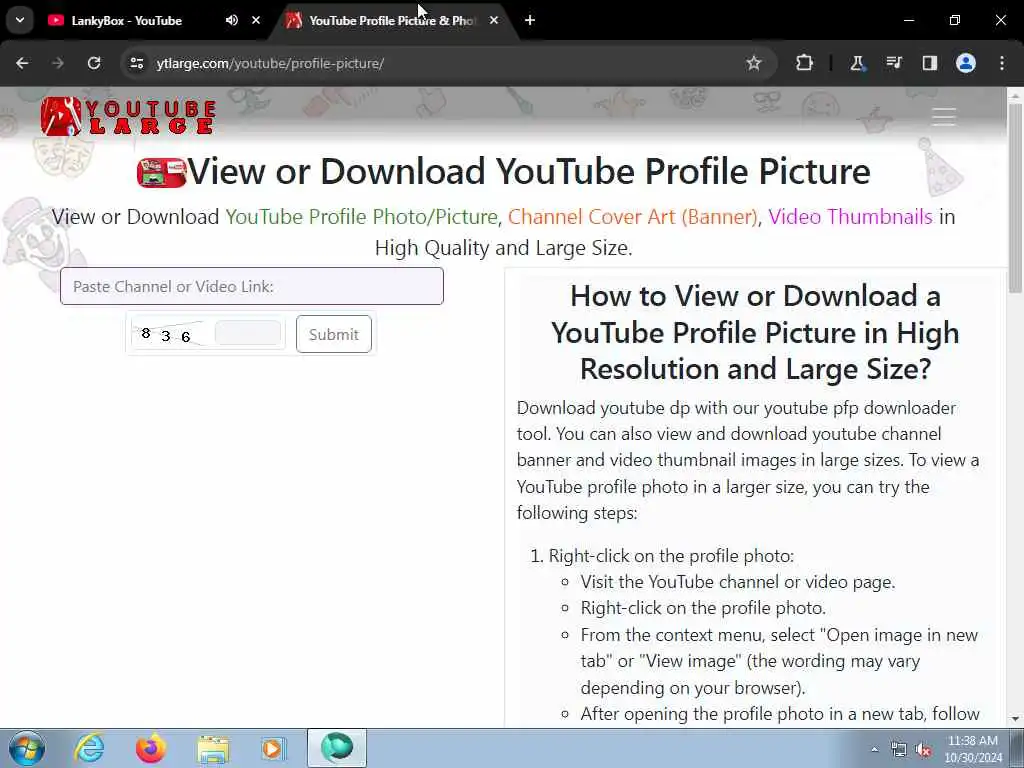
Task: Go back to the previous page
Action: [22, 63]
